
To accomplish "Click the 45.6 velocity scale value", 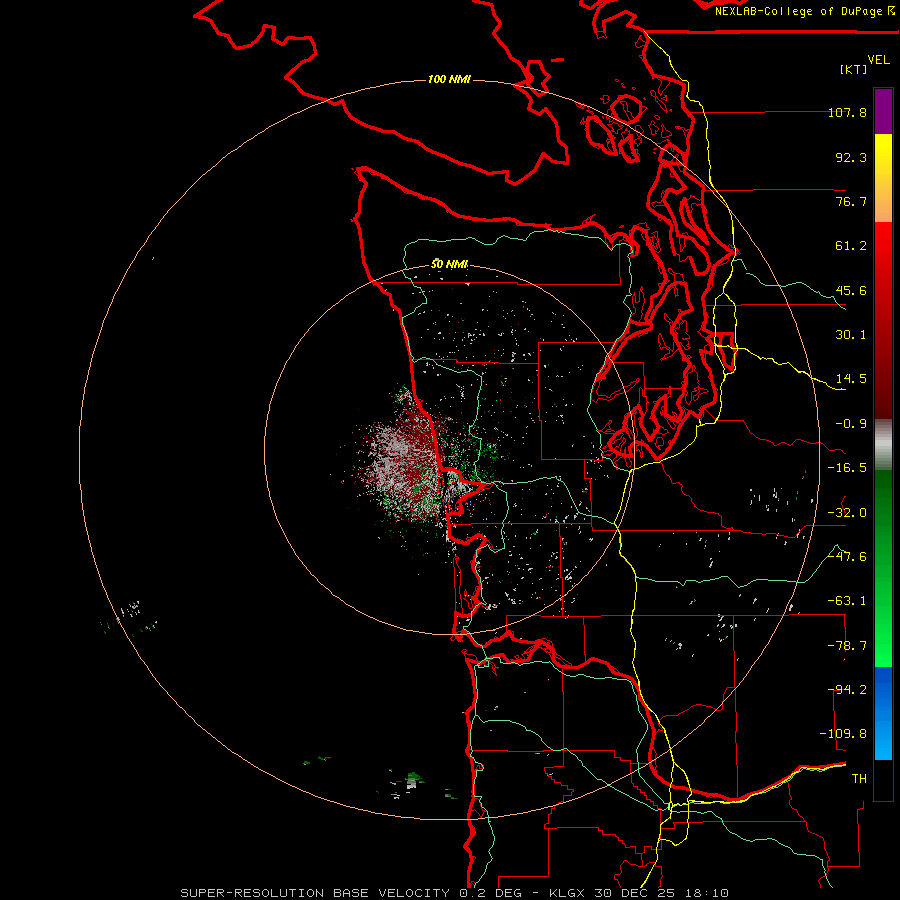I will tap(851, 290).
